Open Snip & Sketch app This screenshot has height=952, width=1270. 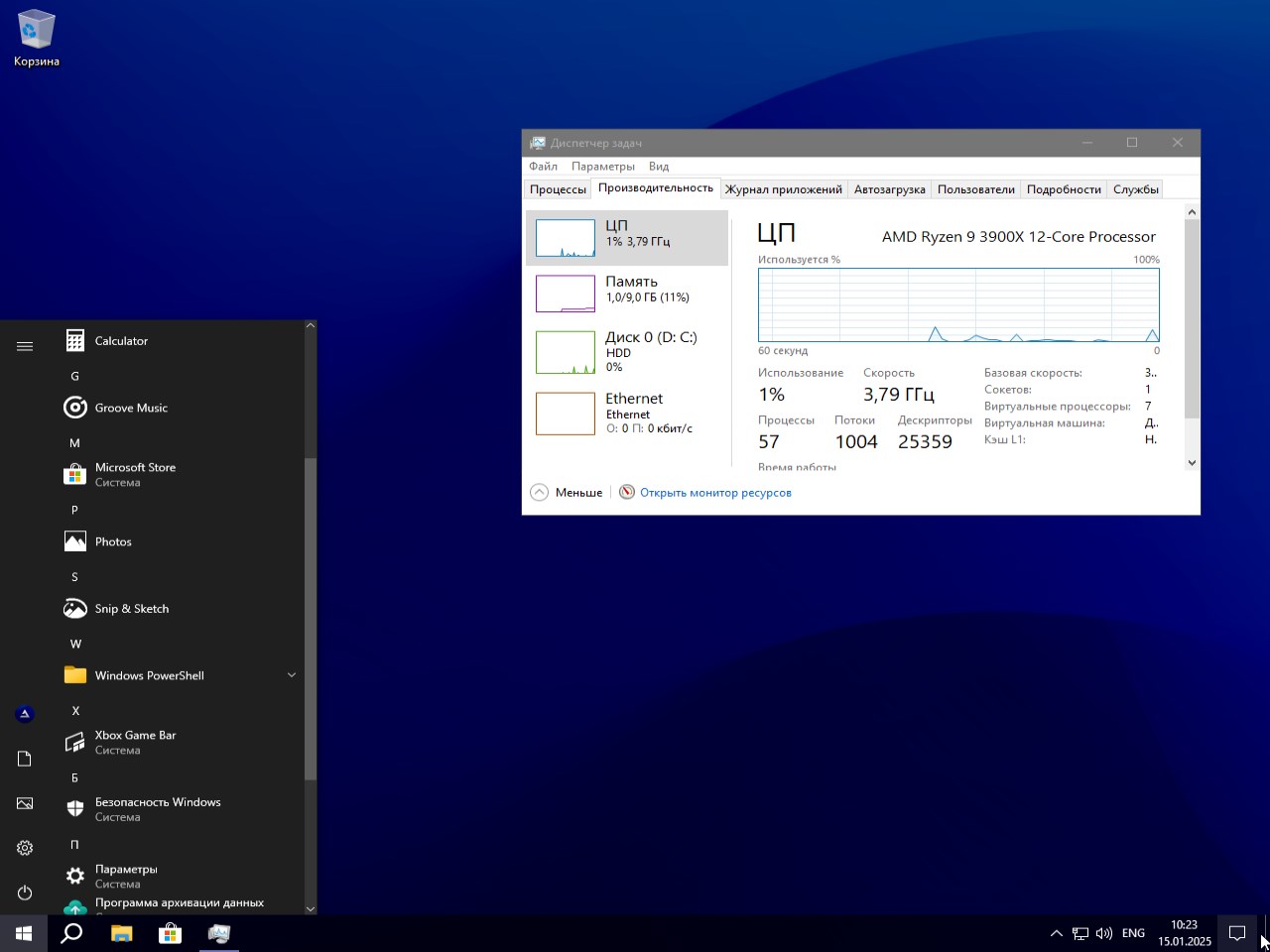(131, 609)
